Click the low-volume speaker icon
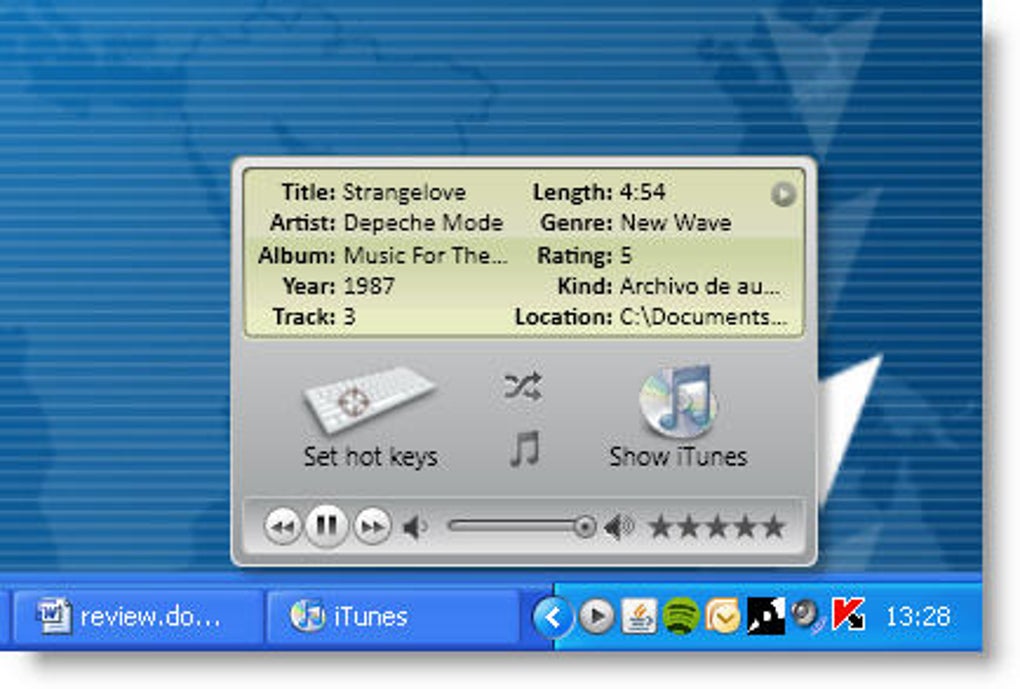Viewport: 1020px width, 689px height. 415,526
